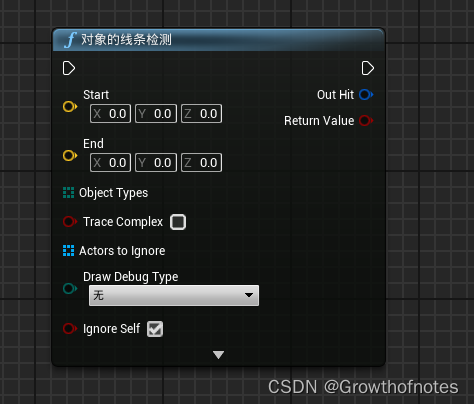Click the End Z value field

pyautogui.click(x=201, y=163)
